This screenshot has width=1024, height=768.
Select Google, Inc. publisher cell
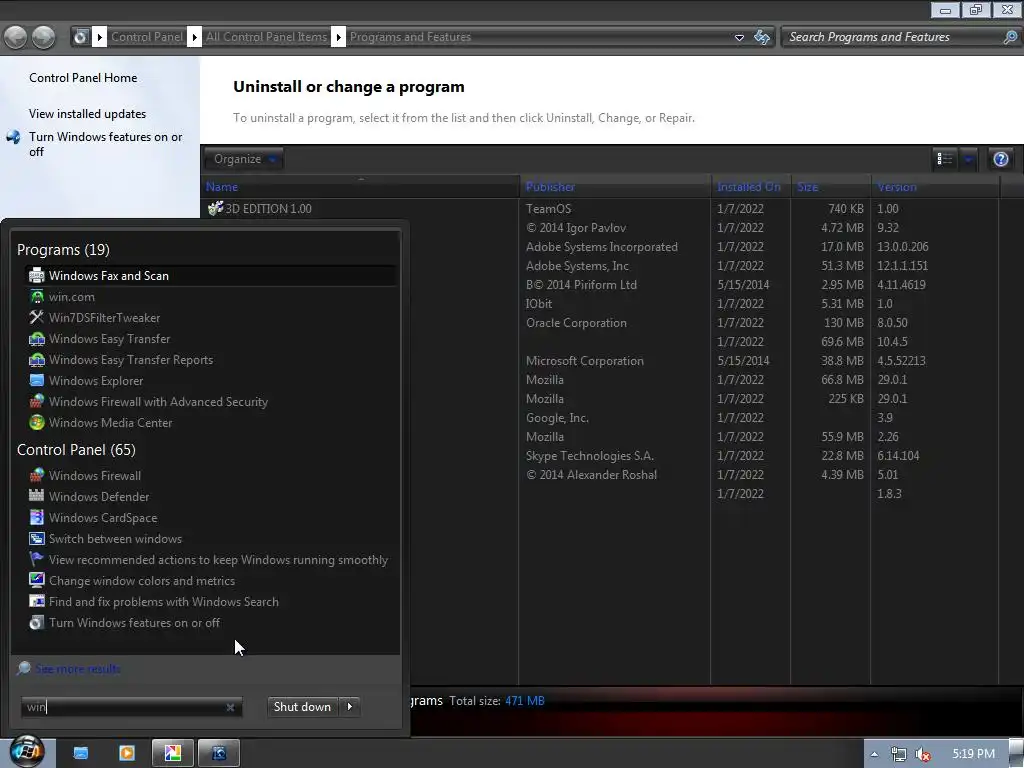557,417
